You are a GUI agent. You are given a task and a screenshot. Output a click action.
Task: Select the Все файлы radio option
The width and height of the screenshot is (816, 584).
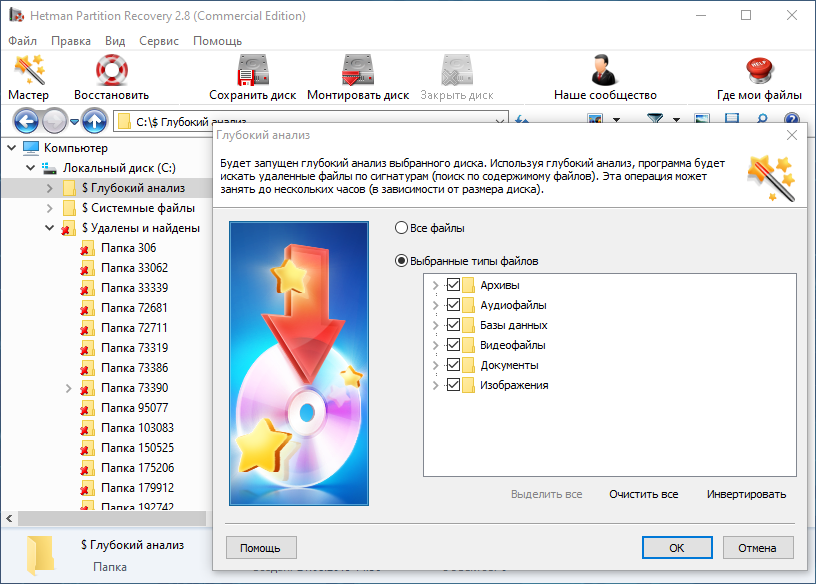click(402, 228)
